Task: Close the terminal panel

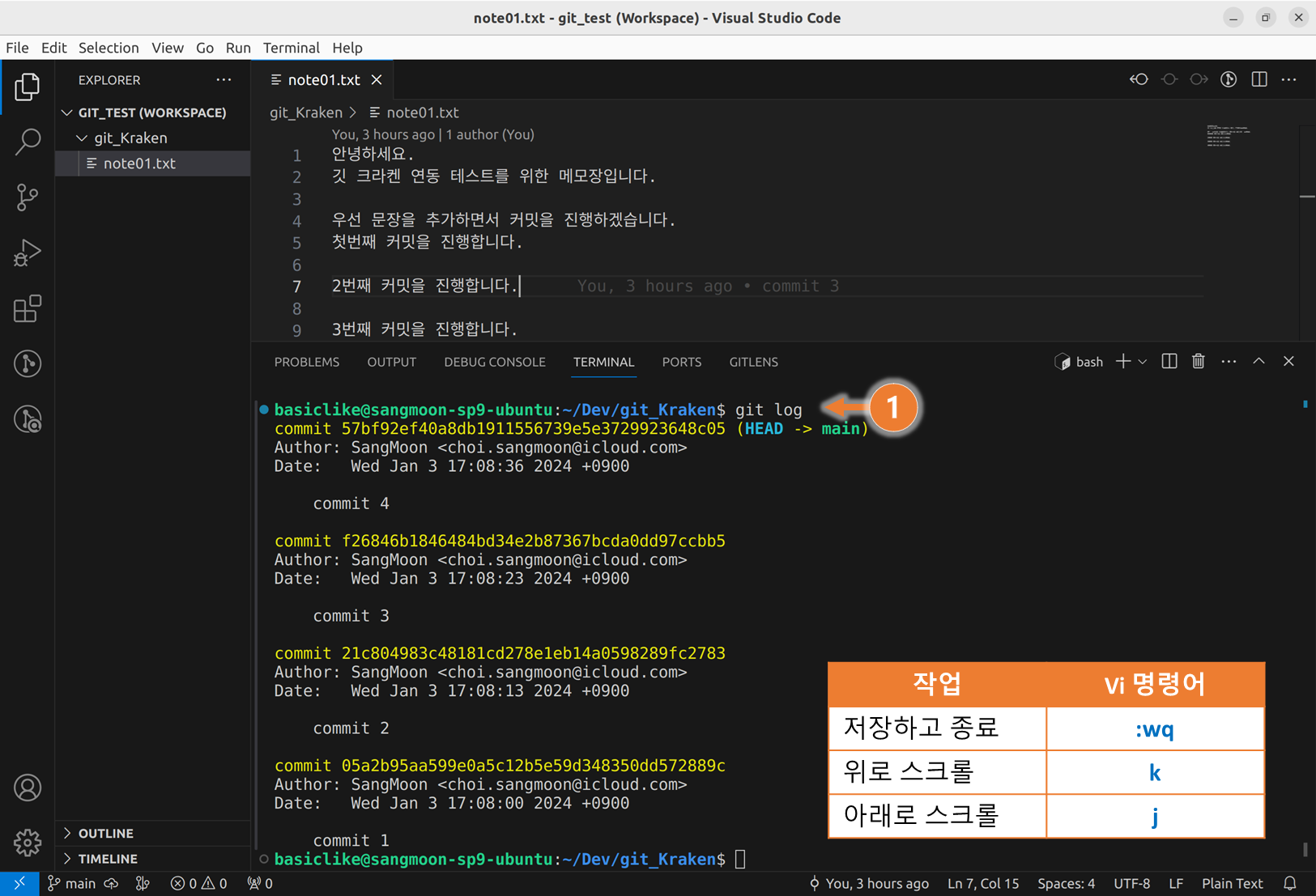Action: coord(1288,362)
